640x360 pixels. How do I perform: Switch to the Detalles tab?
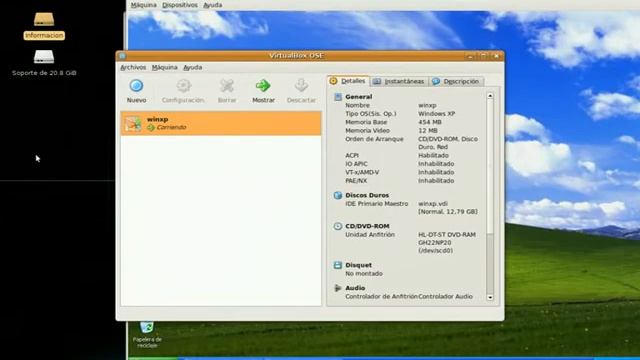point(348,81)
